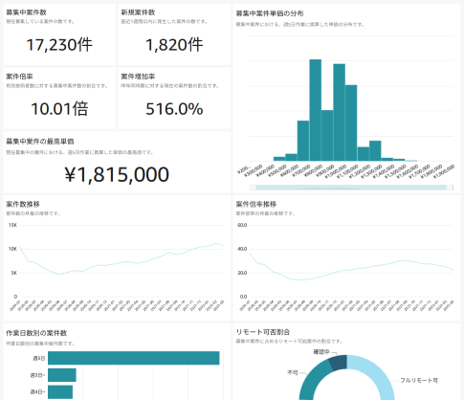Click the 0.0 axis label in 案件倍率推移

click(x=243, y=297)
